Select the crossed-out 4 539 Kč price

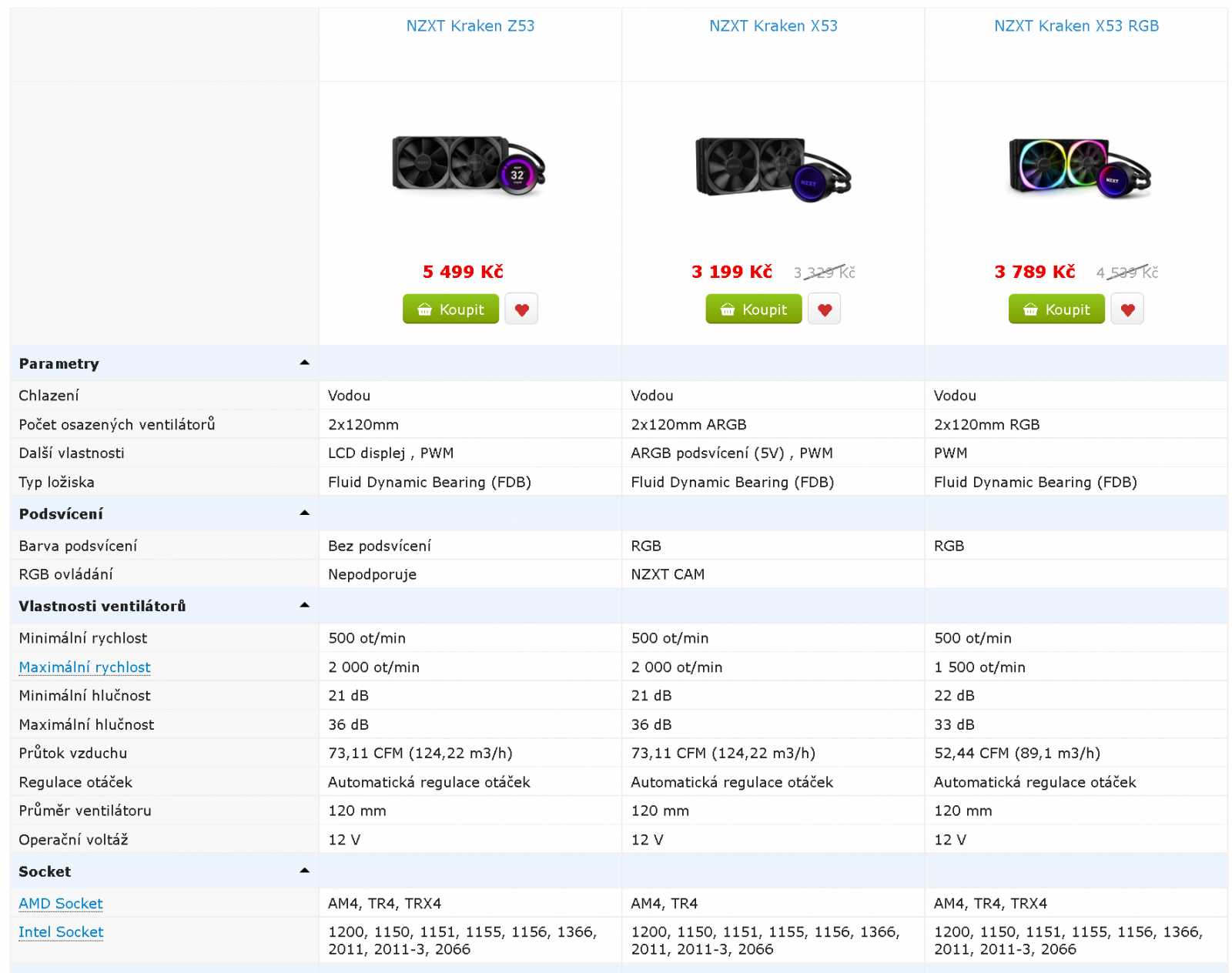(1127, 273)
